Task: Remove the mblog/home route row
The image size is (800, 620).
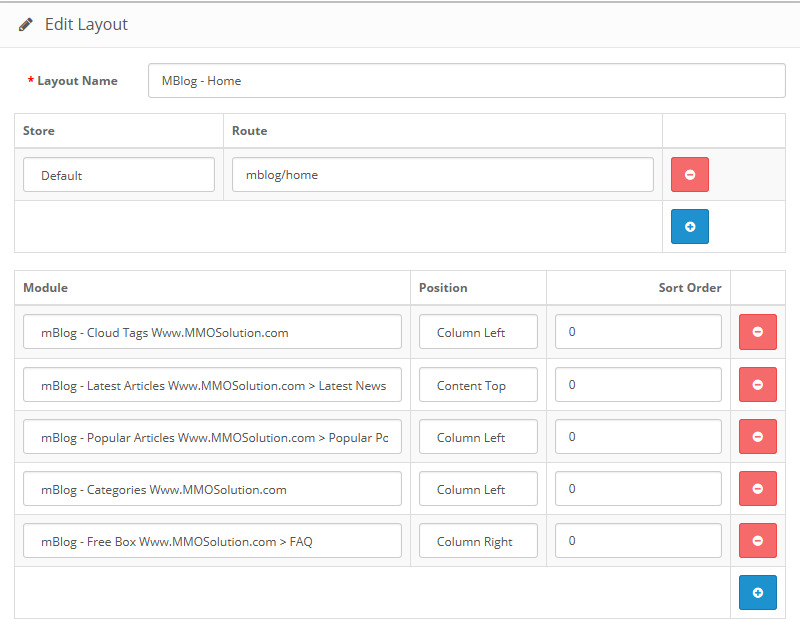Action: [689, 174]
